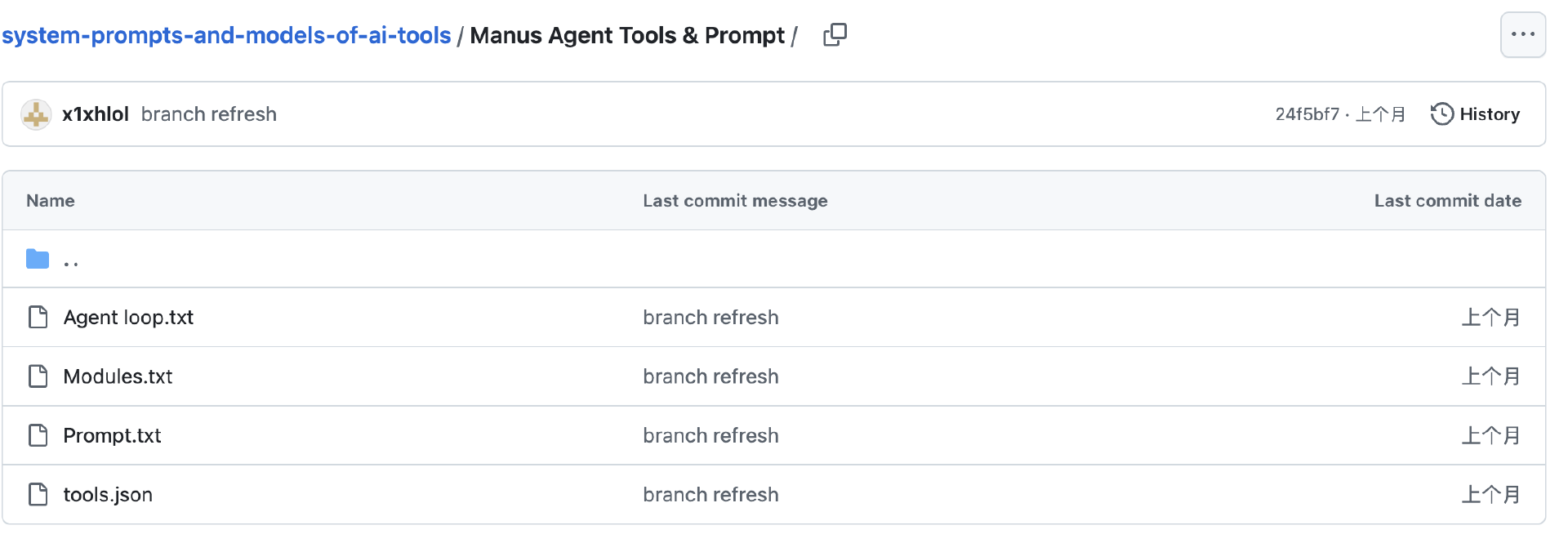Click History button label

coord(1489,114)
